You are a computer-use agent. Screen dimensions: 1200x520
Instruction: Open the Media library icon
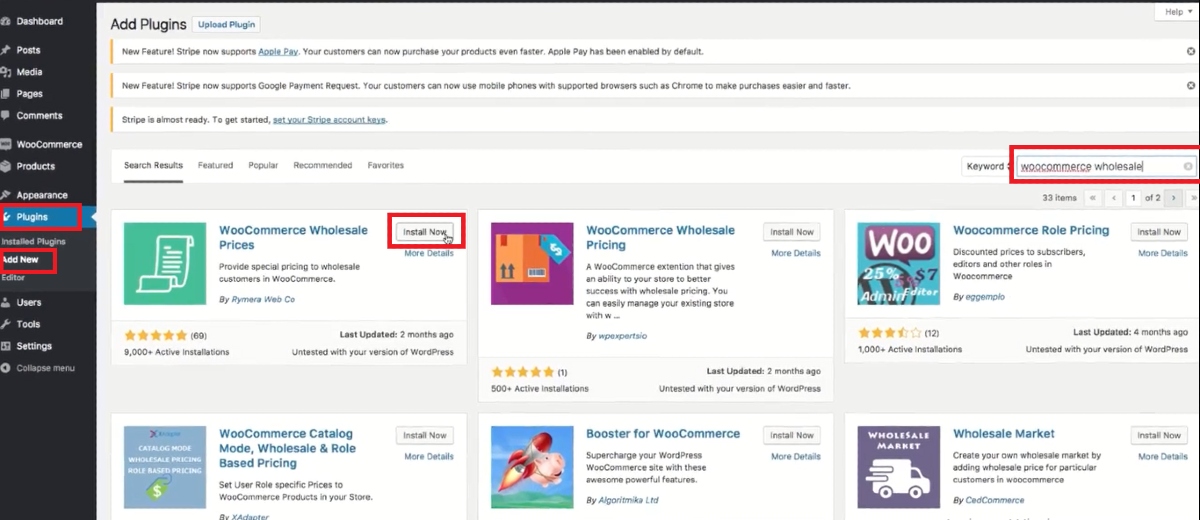pos(5,72)
